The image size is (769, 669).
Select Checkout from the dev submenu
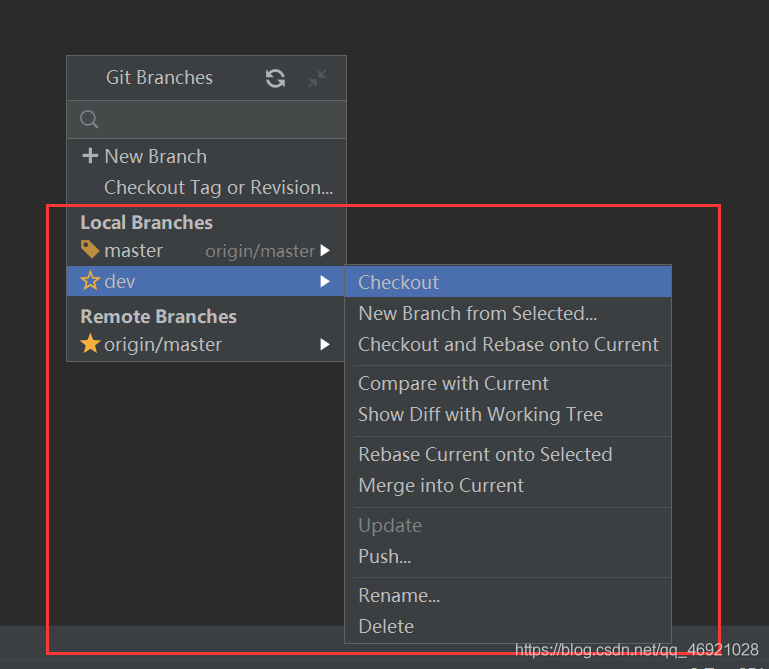click(399, 282)
